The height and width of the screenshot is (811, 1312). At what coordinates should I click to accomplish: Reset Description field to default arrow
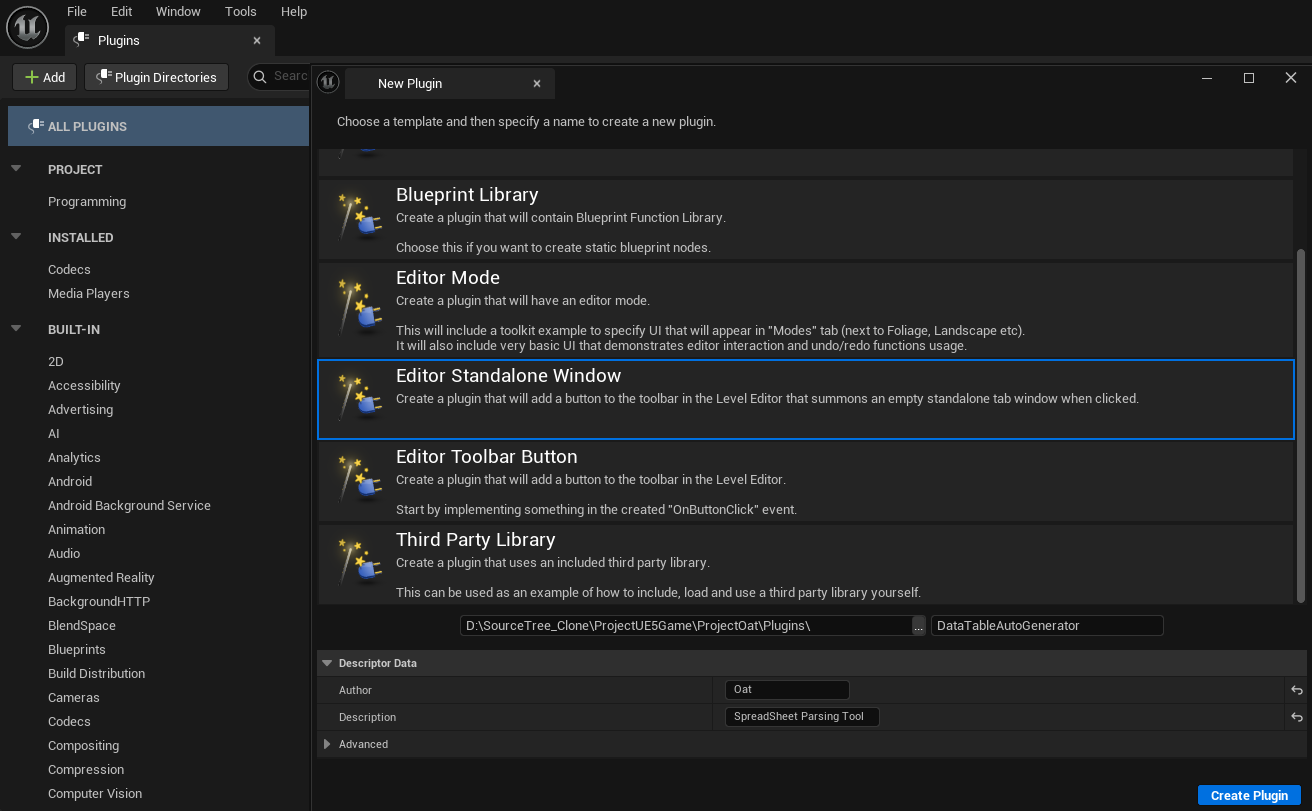1296,717
